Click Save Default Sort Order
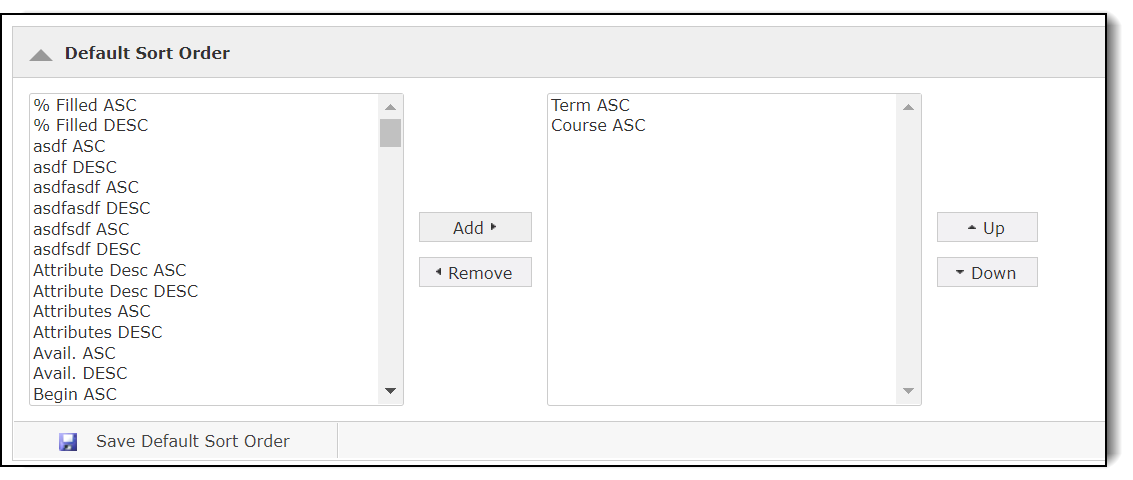This screenshot has height=480, width=1133. pos(192,441)
